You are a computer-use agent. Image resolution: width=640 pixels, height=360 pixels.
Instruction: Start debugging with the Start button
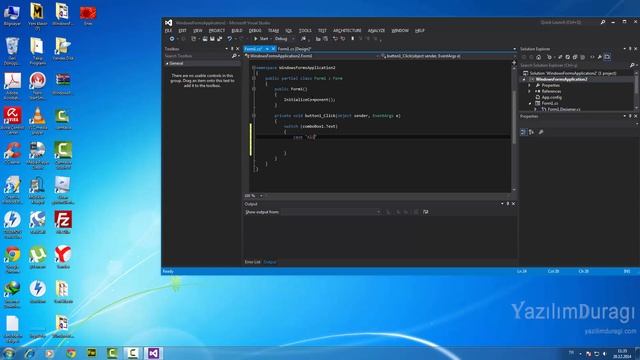pyautogui.click(x=261, y=39)
